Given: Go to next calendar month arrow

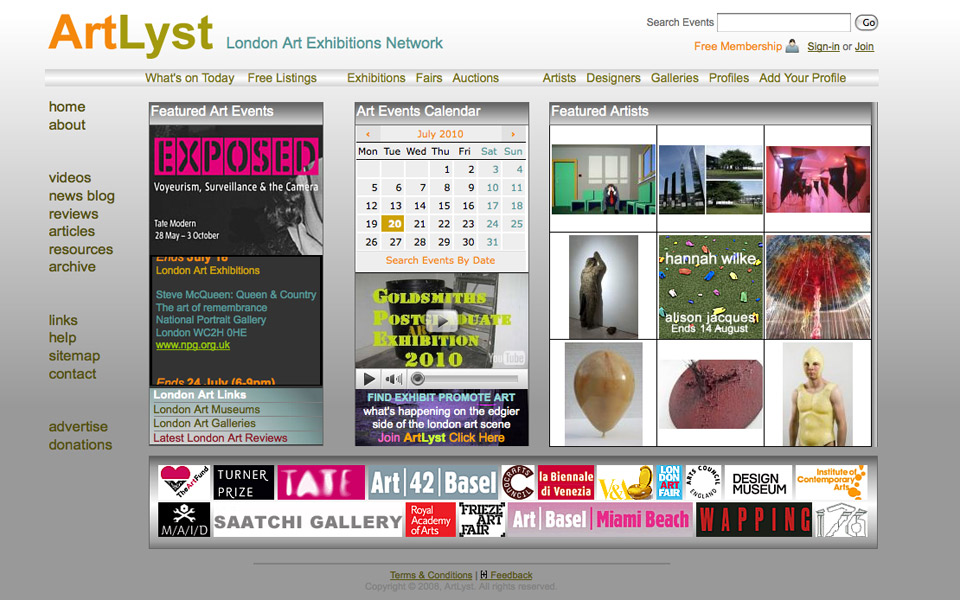Looking at the screenshot, I should [x=513, y=134].
